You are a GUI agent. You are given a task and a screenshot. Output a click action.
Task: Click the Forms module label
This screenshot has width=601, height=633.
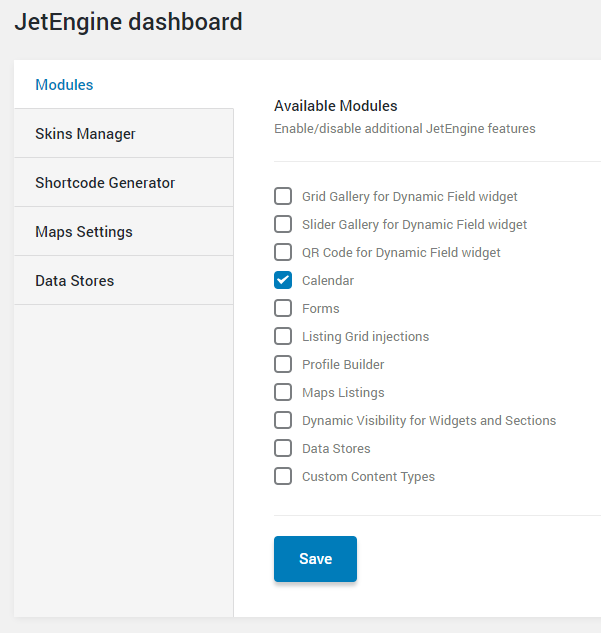coord(321,308)
